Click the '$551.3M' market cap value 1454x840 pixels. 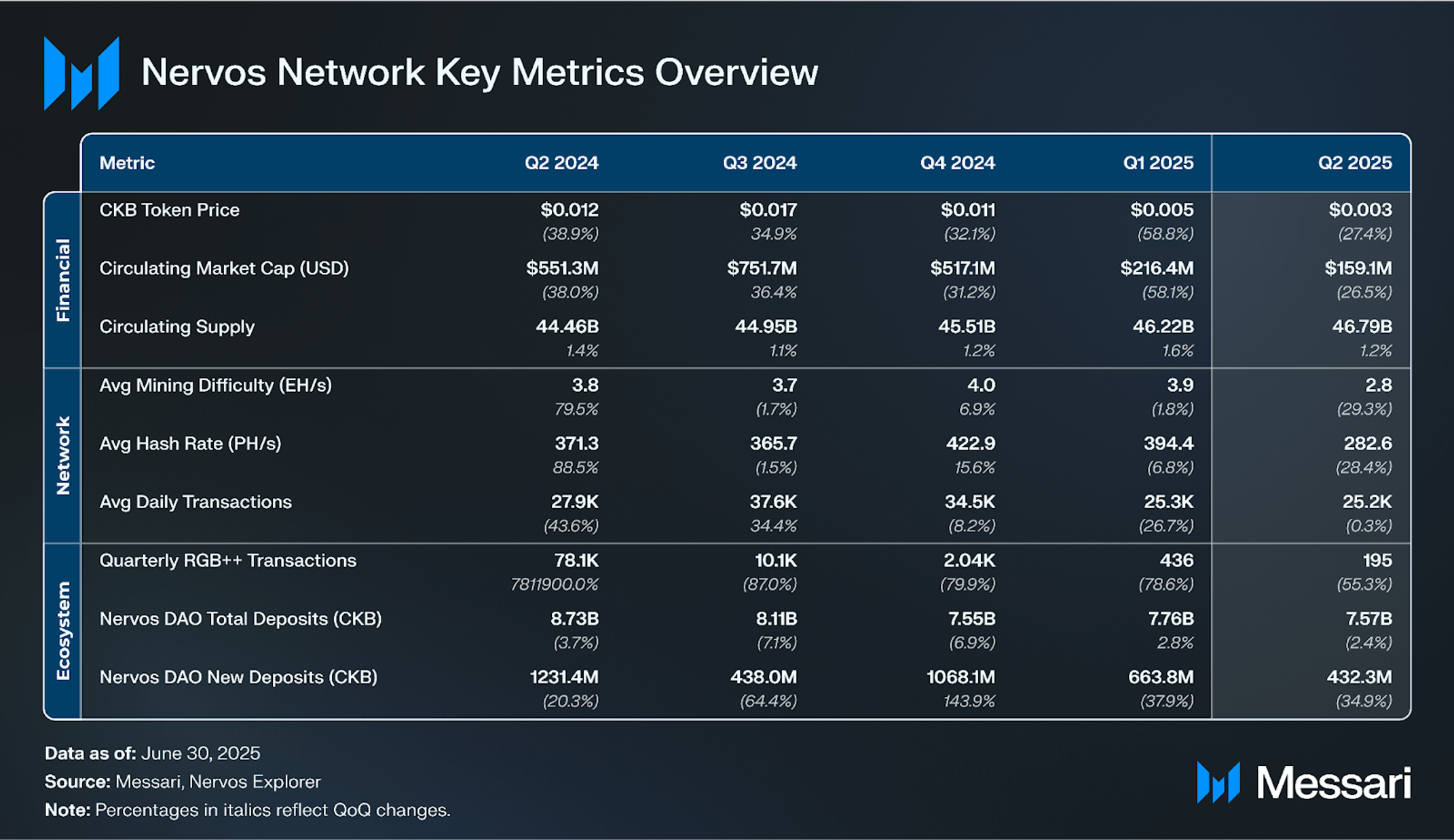[x=563, y=269]
